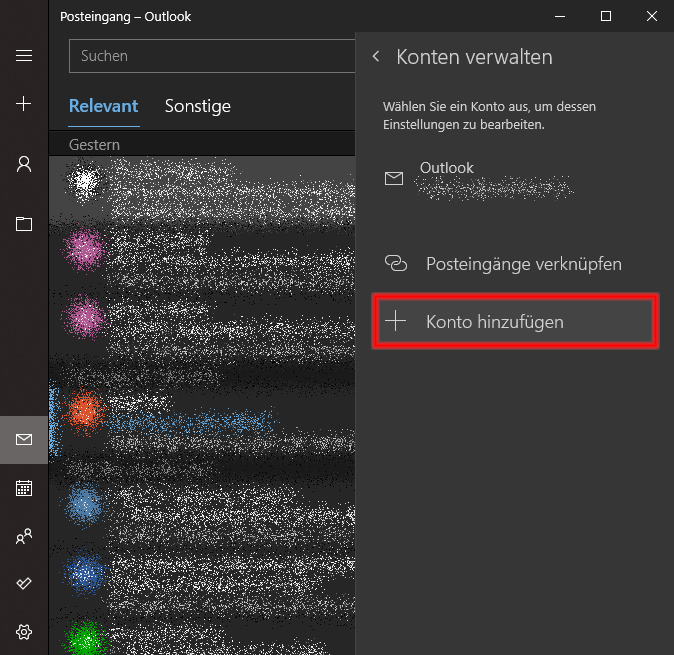Click the Gestern group header
This screenshot has width=674, height=655.
202,145
